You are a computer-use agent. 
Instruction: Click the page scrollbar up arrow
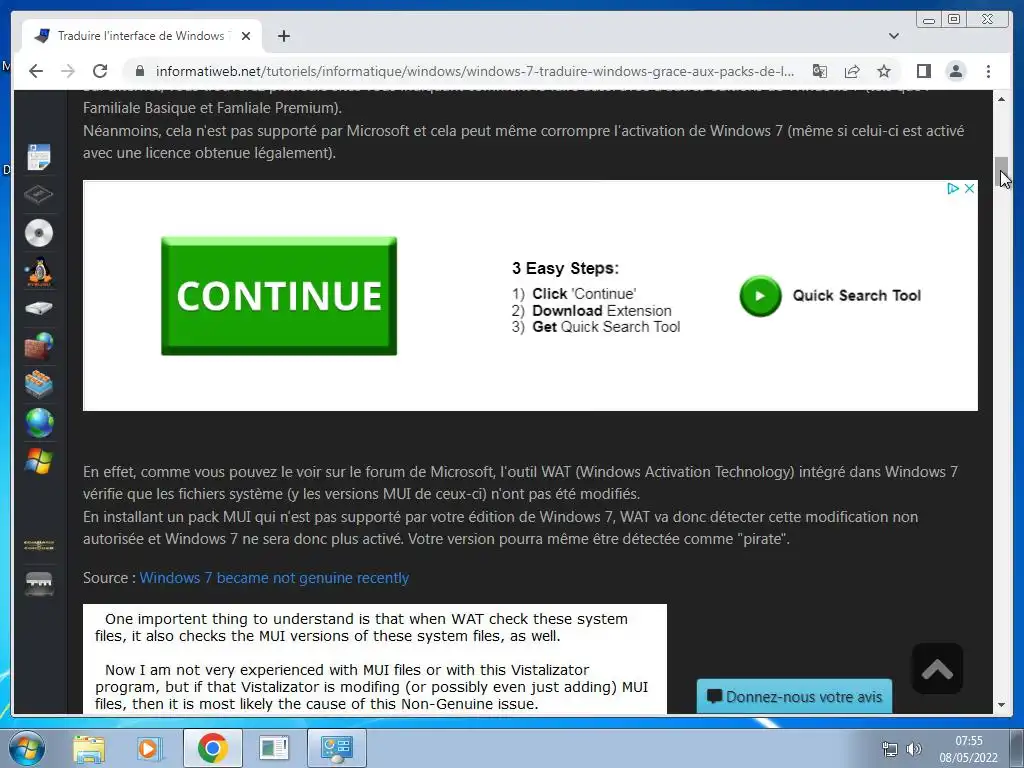[1002, 99]
